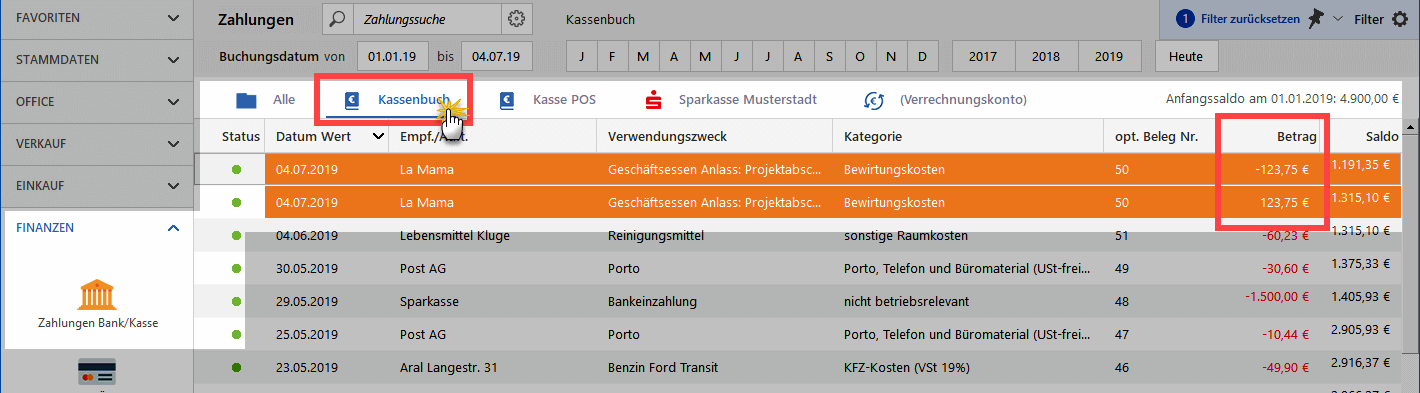Image resolution: width=1420 pixels, height=393 pixels.
Task: Open Zahlungen Bank/Kasse bank icon
Action: [98, 293]
